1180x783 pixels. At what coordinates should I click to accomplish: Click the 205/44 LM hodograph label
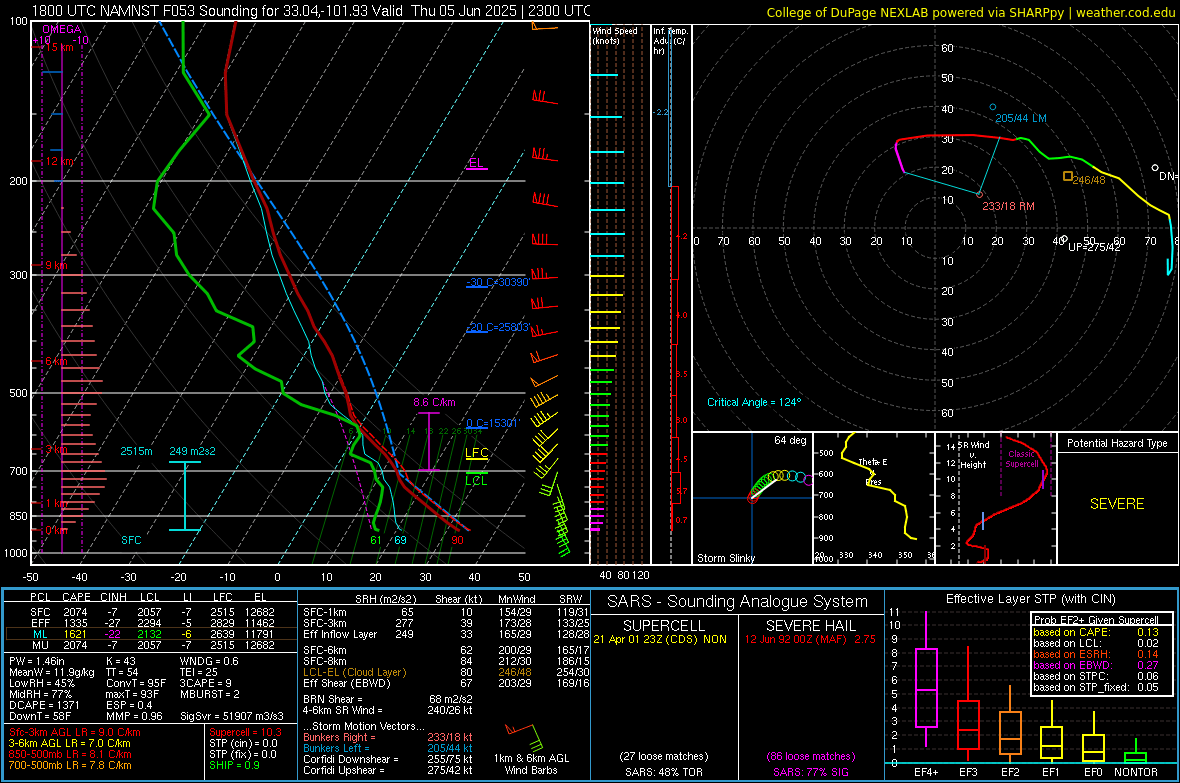coord(1020,118)
